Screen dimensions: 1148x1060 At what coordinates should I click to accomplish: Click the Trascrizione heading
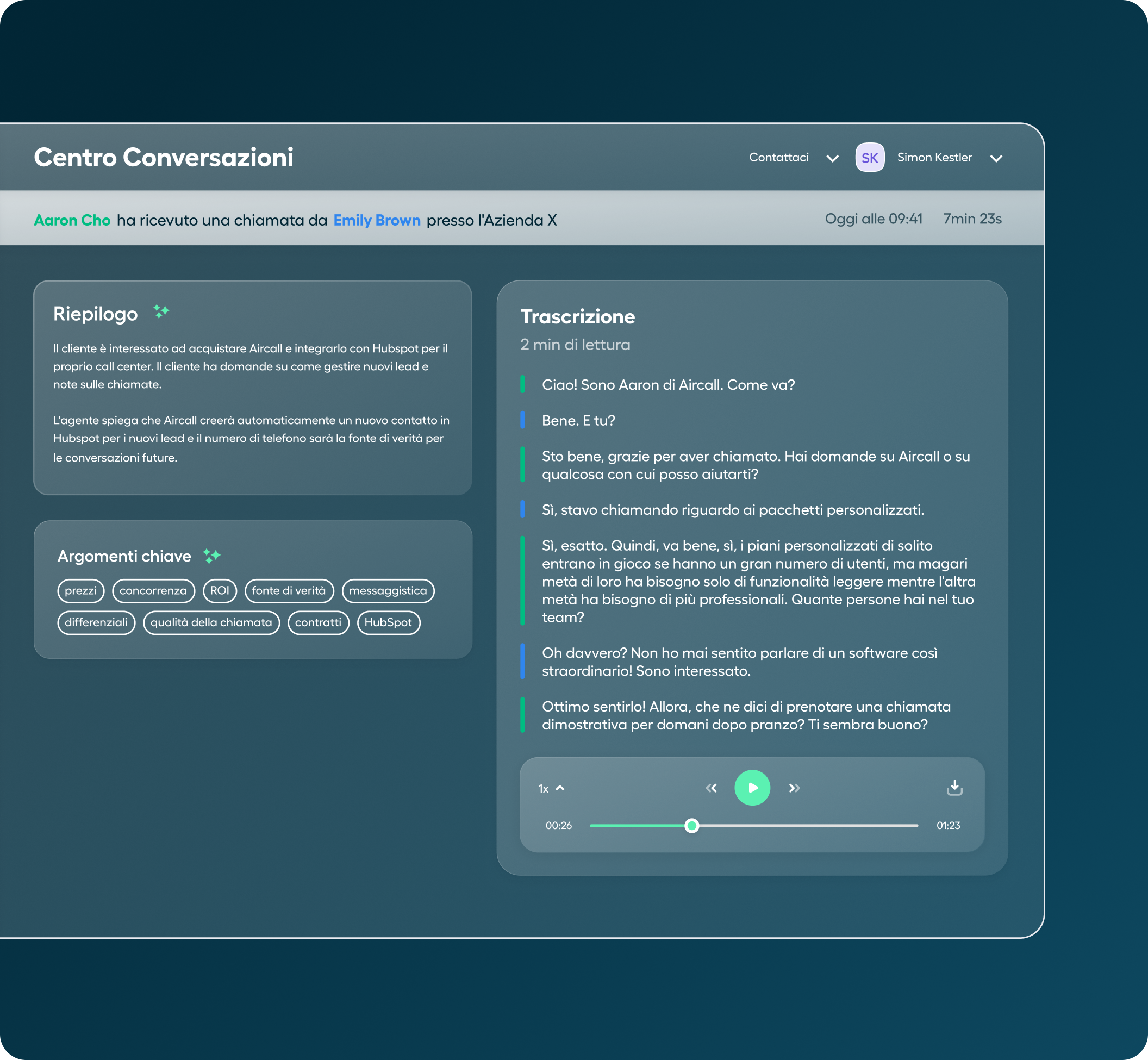pyautogui.click(x=577, y=316)
